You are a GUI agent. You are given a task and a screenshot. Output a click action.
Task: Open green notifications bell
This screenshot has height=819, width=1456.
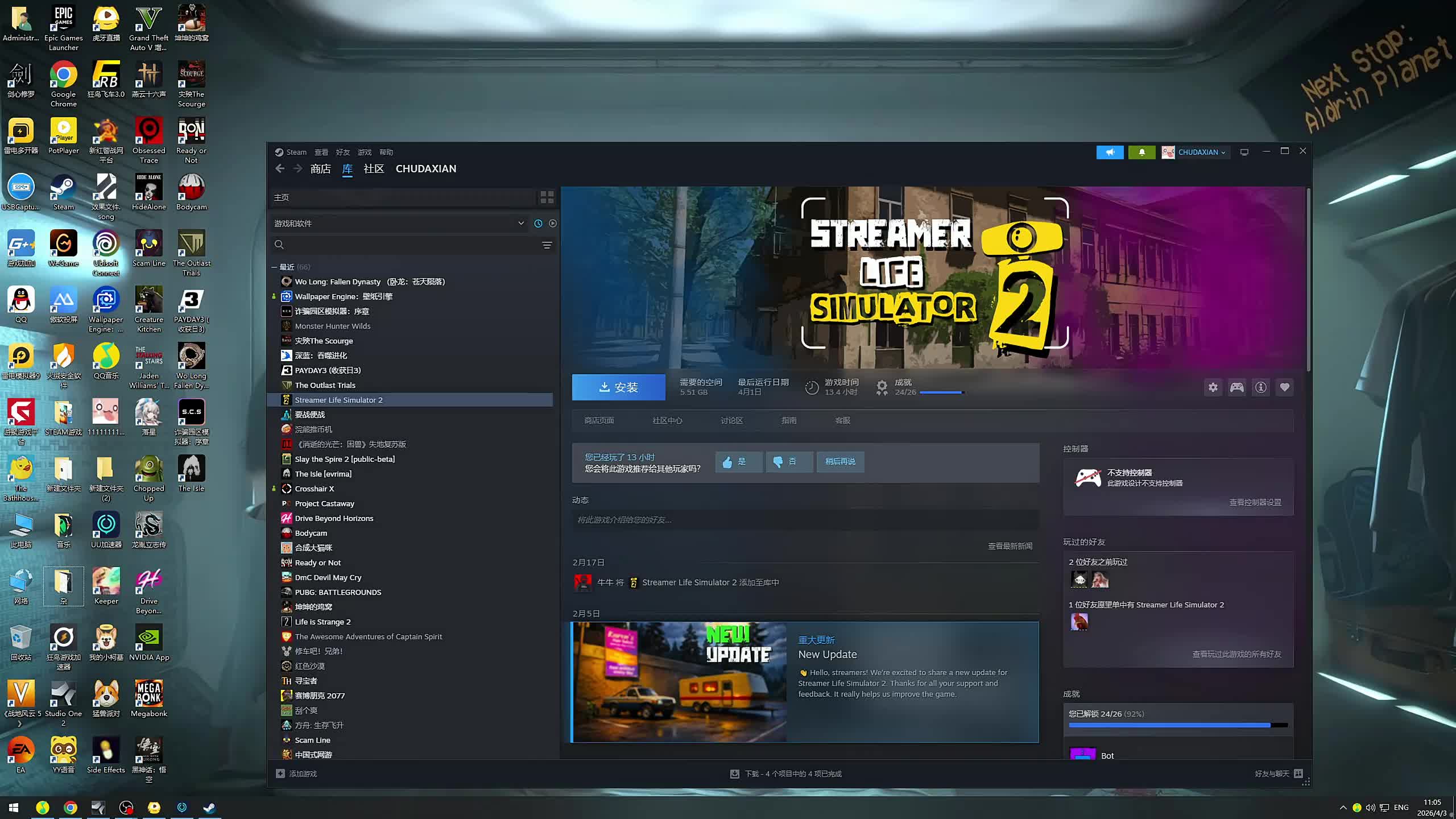[1141, 152]
